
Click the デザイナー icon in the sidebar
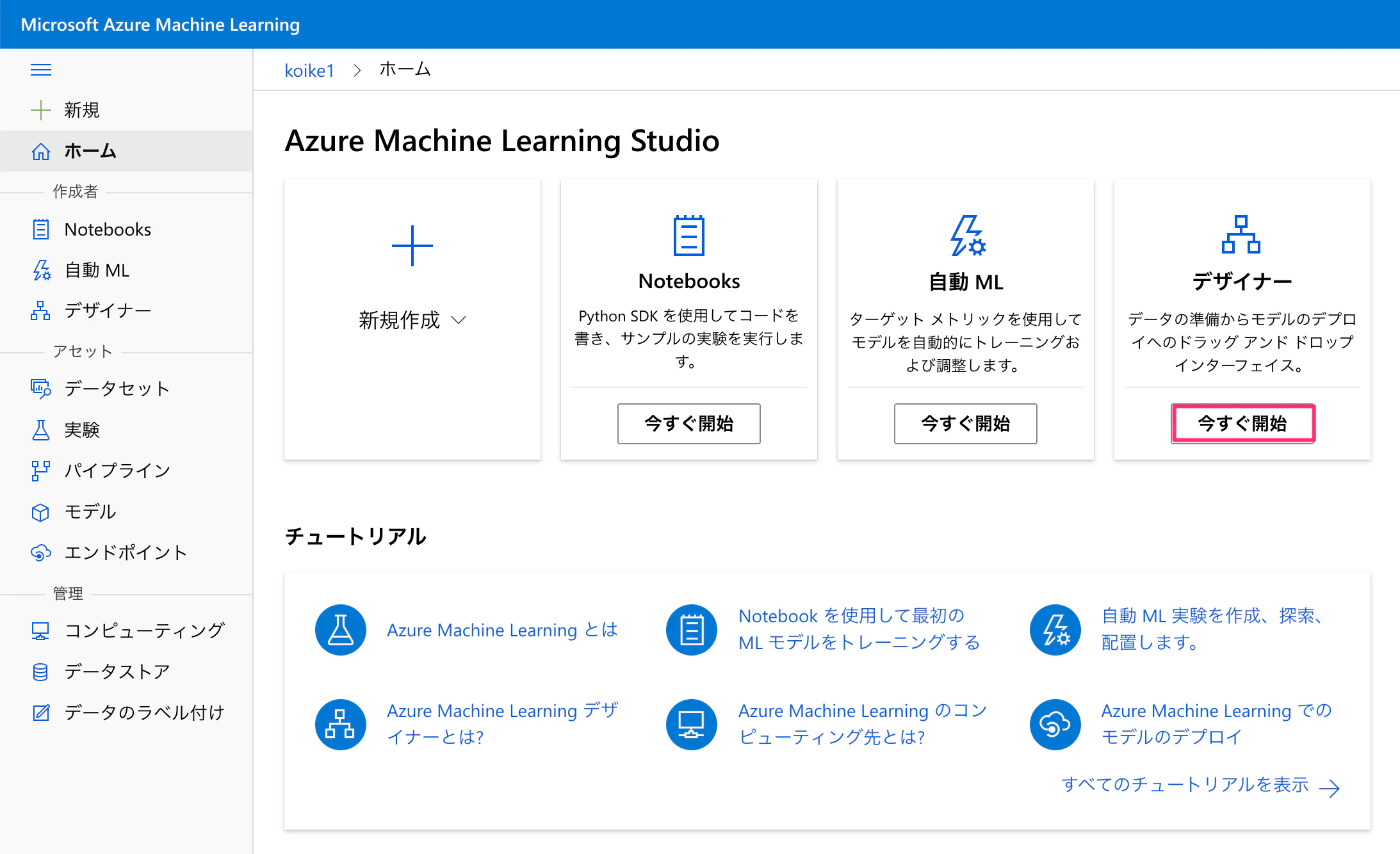[40, 311]
